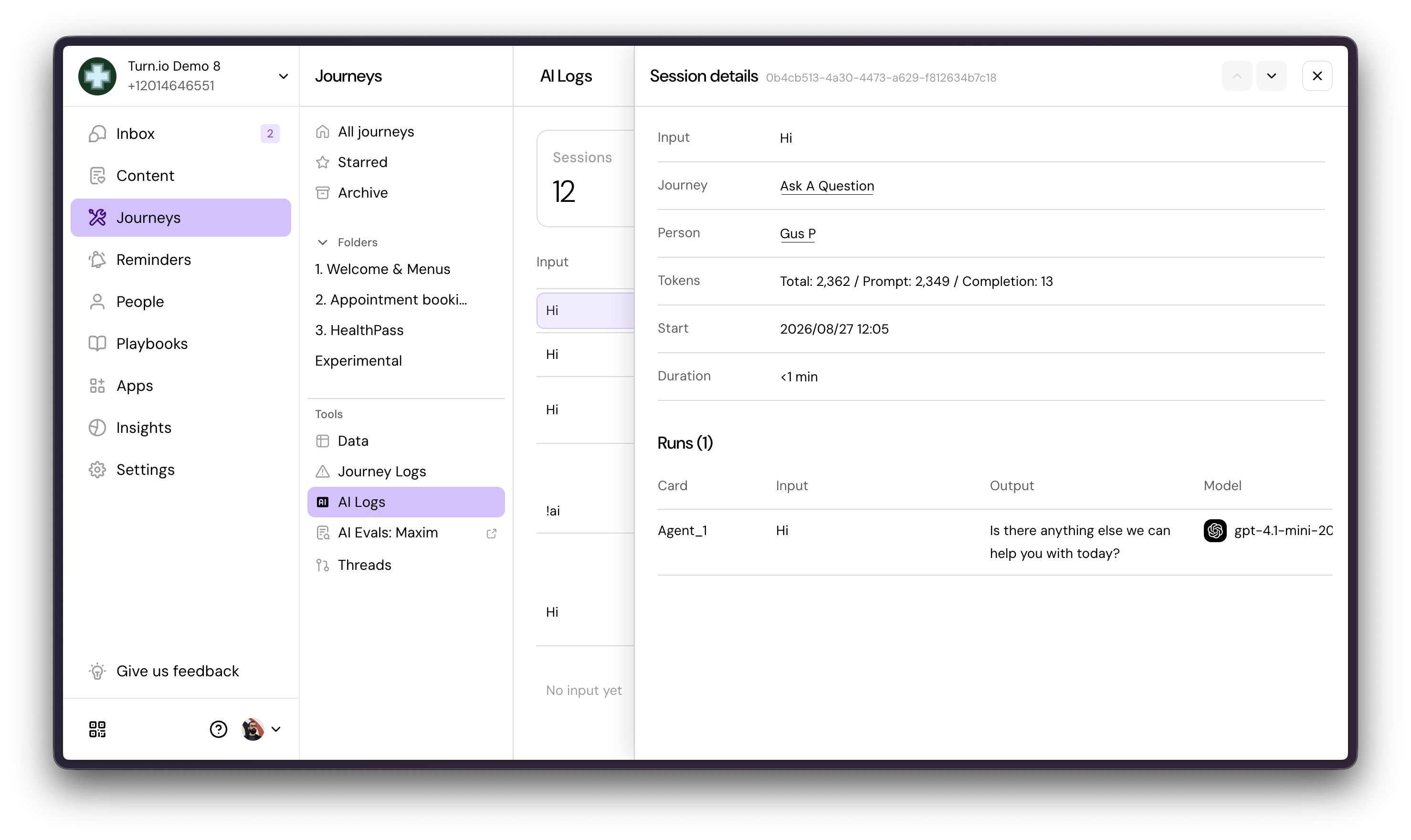Viewport: 1411px width, 840px height.
Task: Go to next session with down chevron
Action: 1271,76
